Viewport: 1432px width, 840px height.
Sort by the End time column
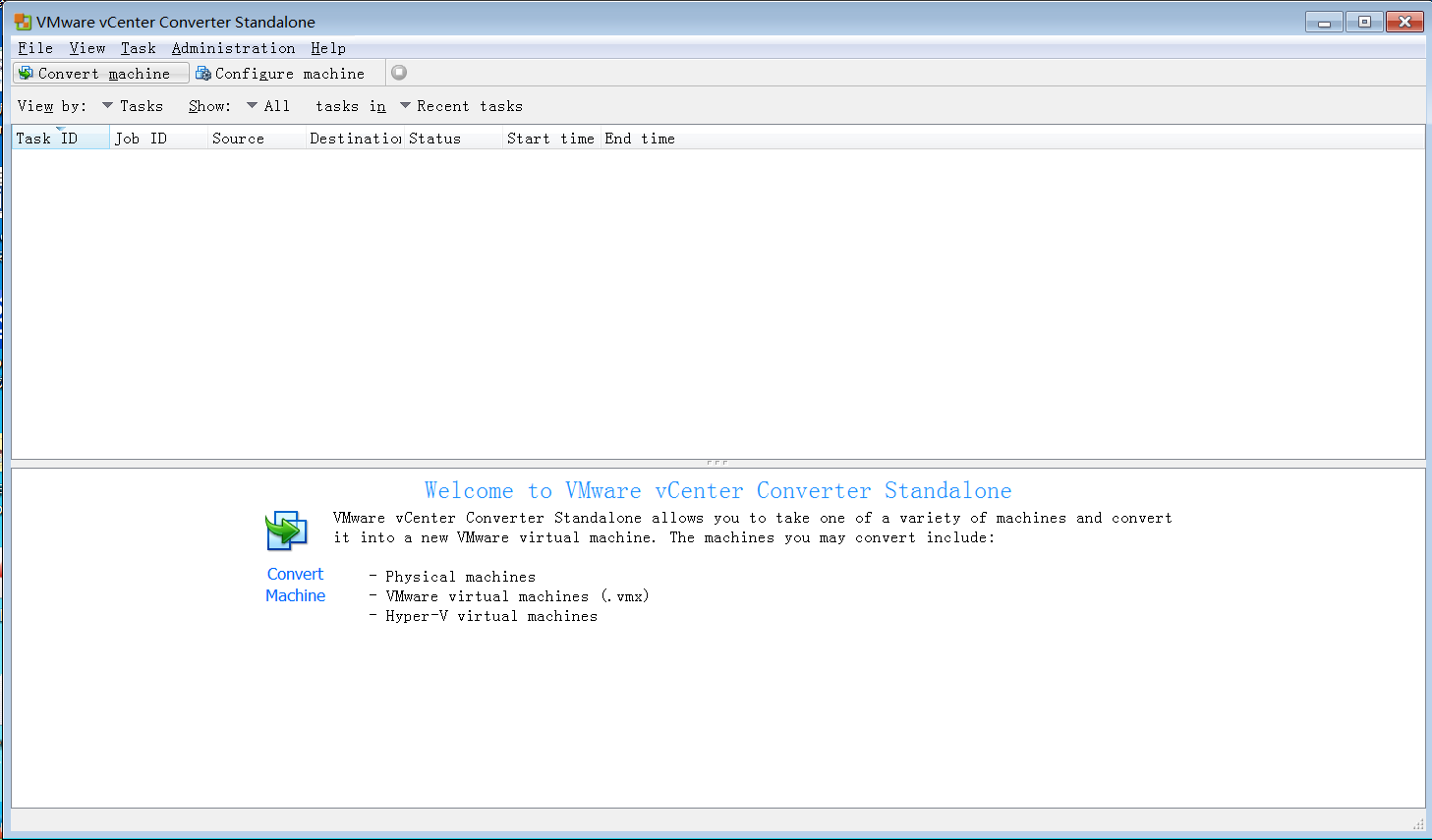(640, 139)
